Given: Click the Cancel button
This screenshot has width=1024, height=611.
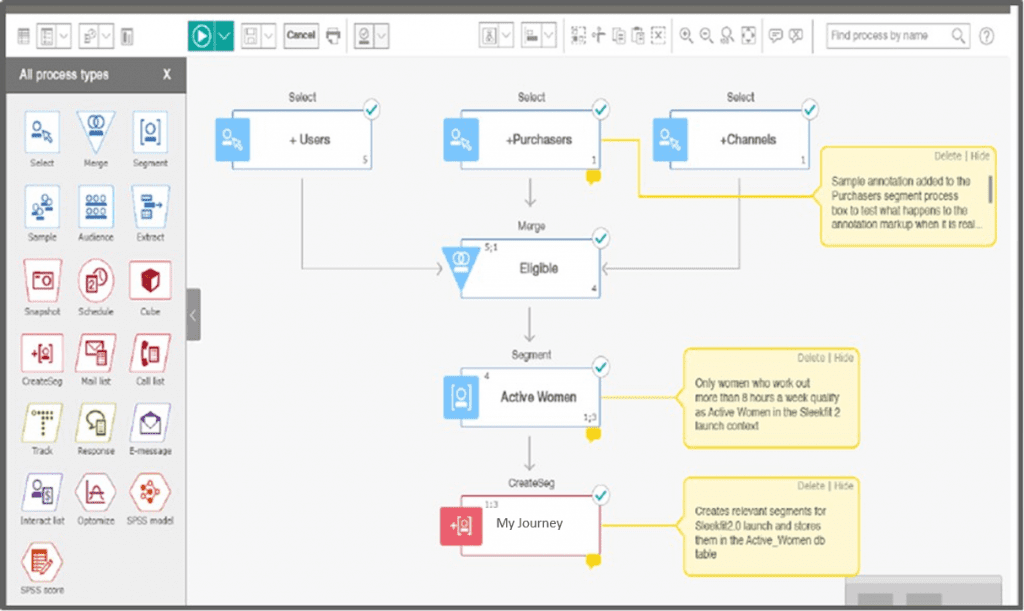Looking at the screenshot, I should click(x=301, y=35).
